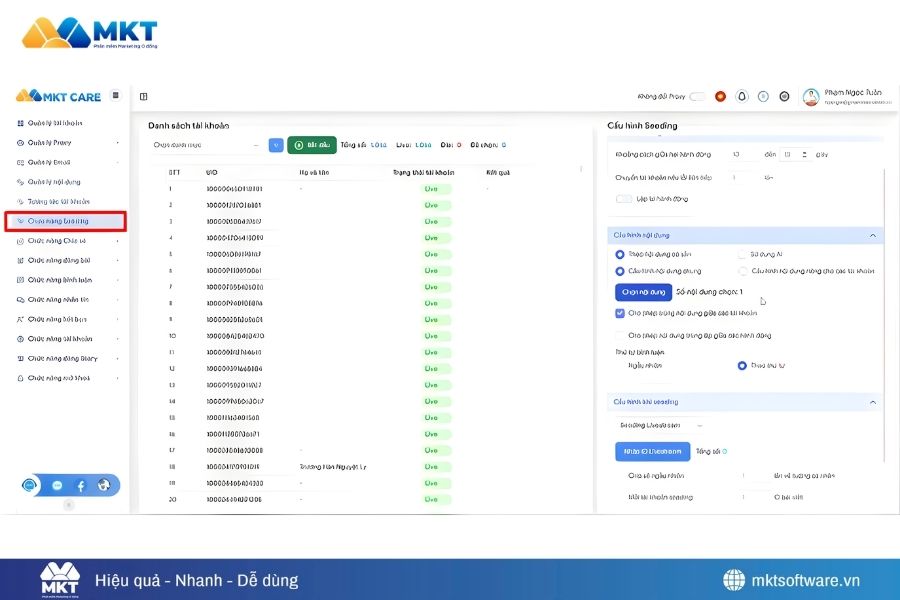Open the Messenger chat icon
The height and width of the screenshot is (600, 900).
(57, 486)
